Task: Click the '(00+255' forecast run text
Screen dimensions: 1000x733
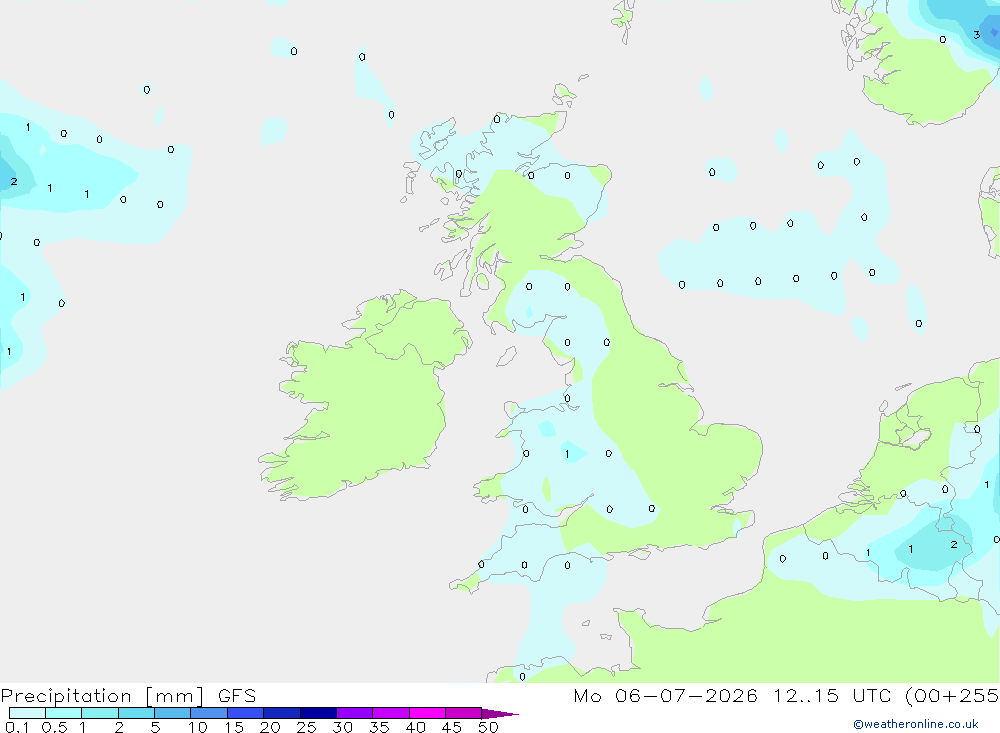Action: pyautogui.click(x=952, y=695)
